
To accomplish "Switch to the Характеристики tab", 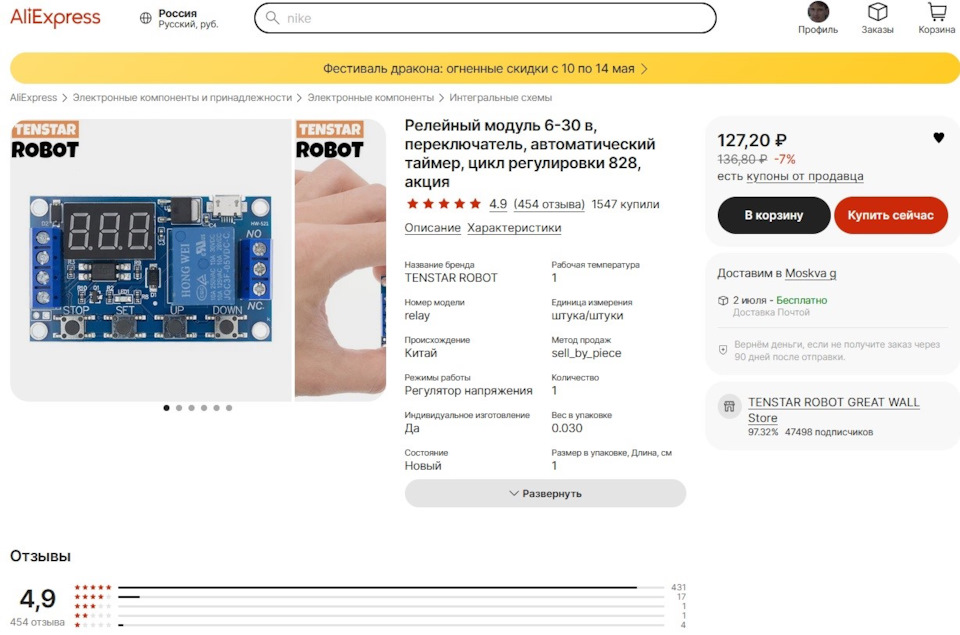I will [x=514, y=228].
